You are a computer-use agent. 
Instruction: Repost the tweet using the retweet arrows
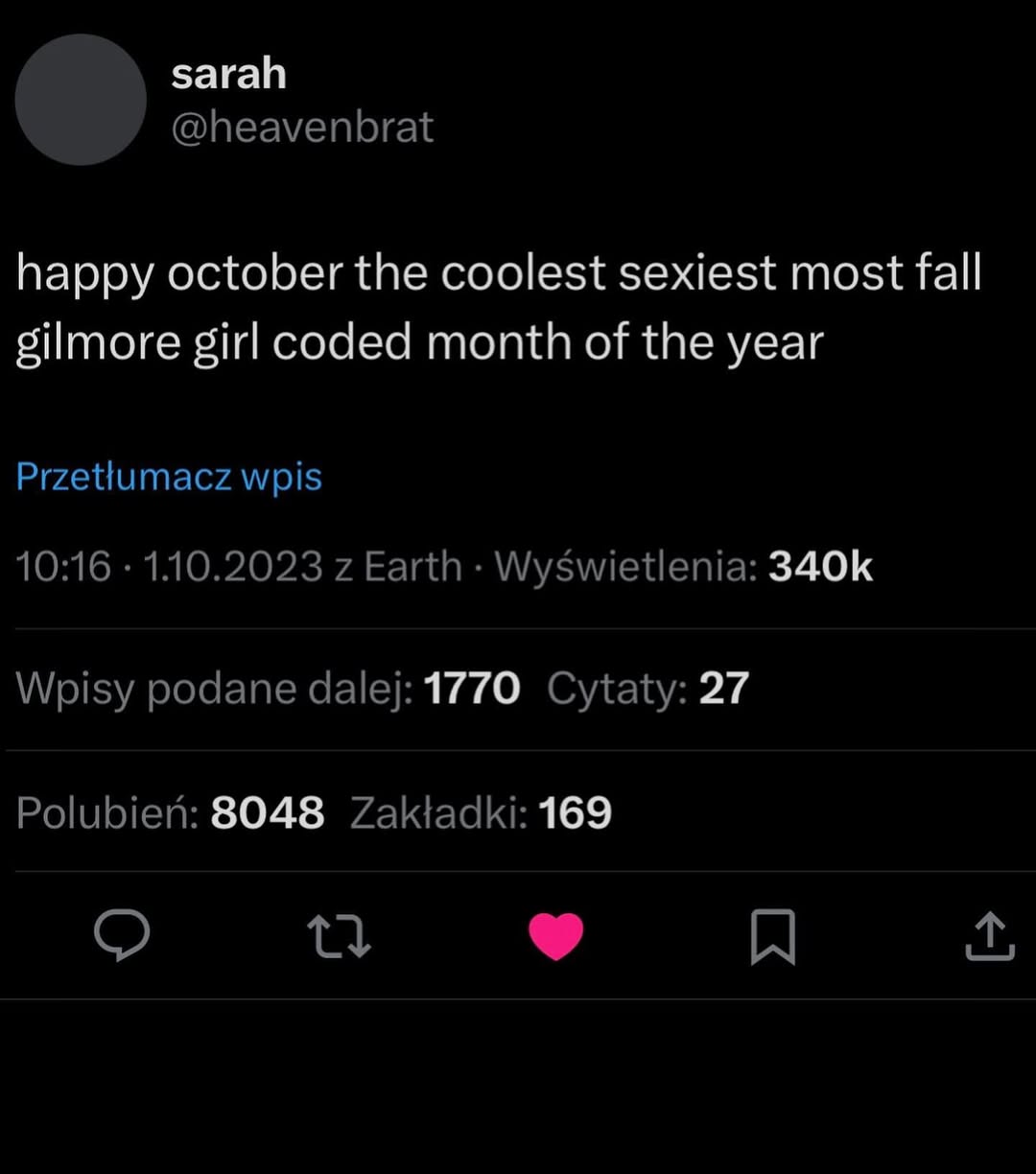coord(339,936)
